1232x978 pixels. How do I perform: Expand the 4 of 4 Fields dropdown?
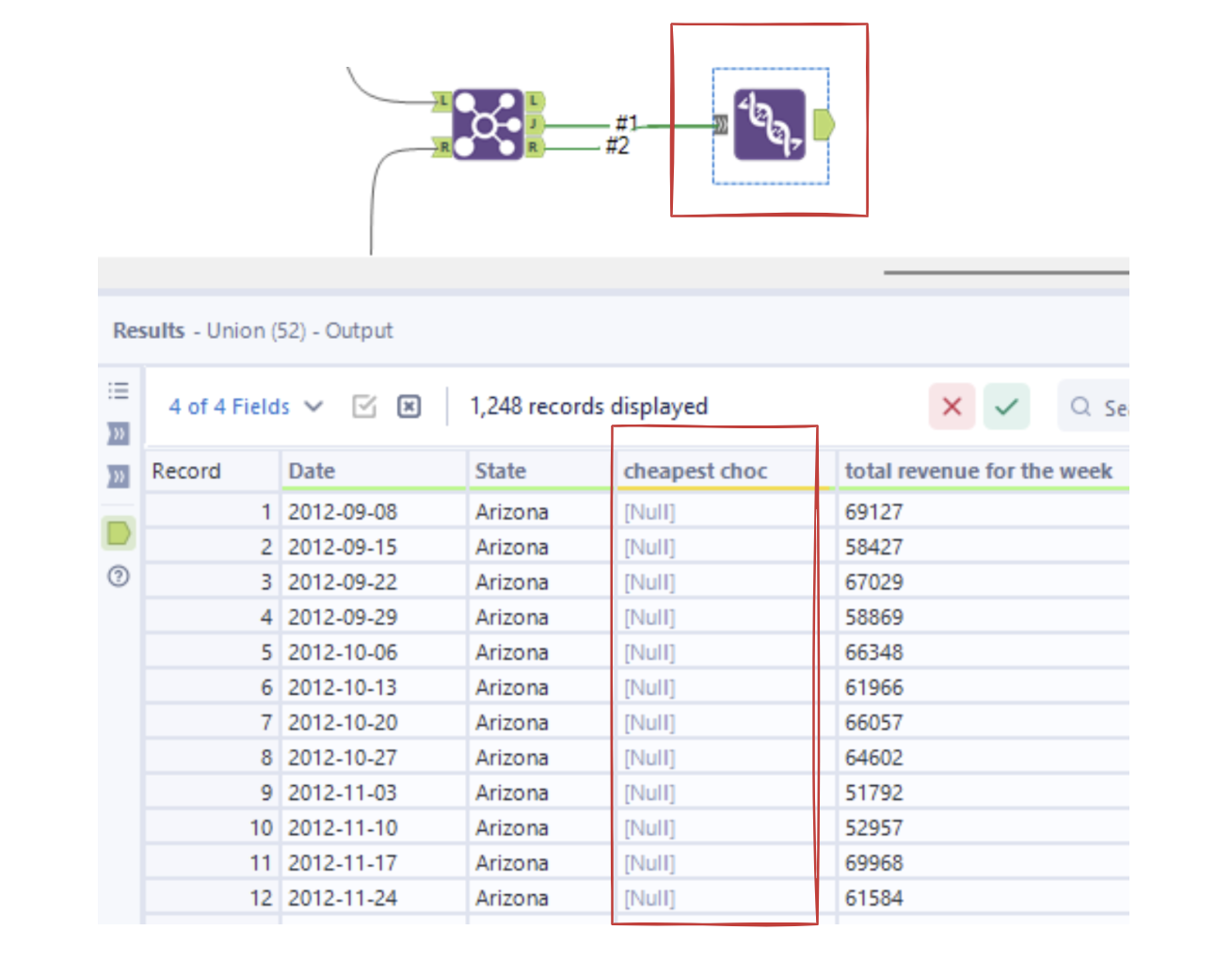point(246,407)
